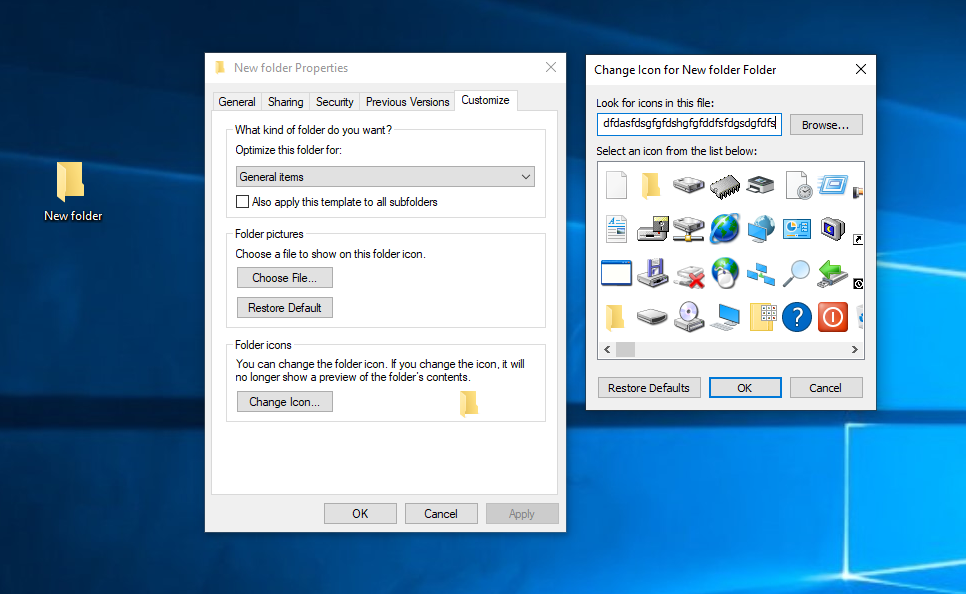
Task: Click the Change Icon button
Action: (x=285, y=401)
